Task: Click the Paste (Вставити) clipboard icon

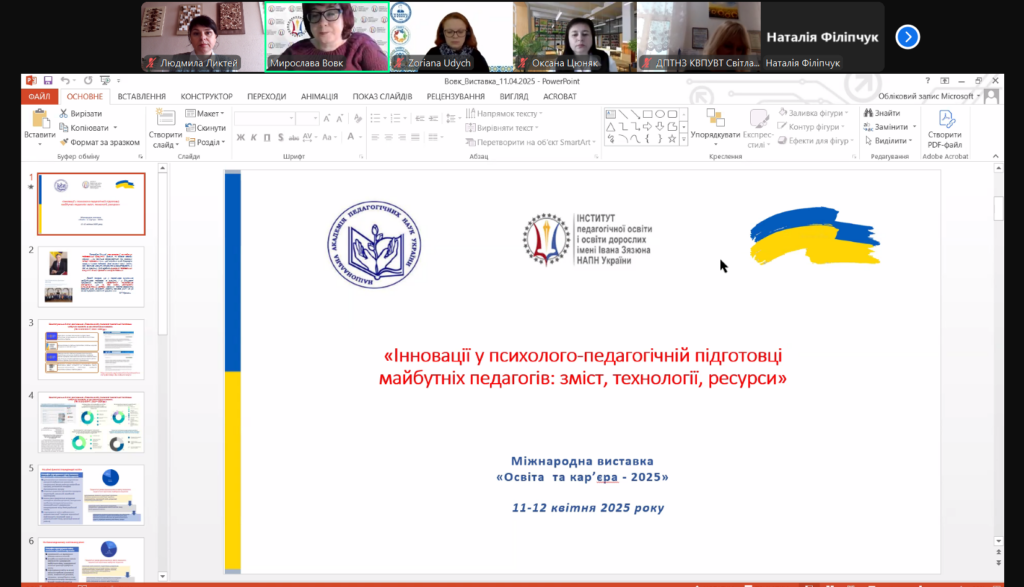Action: [x=40, y=119]
